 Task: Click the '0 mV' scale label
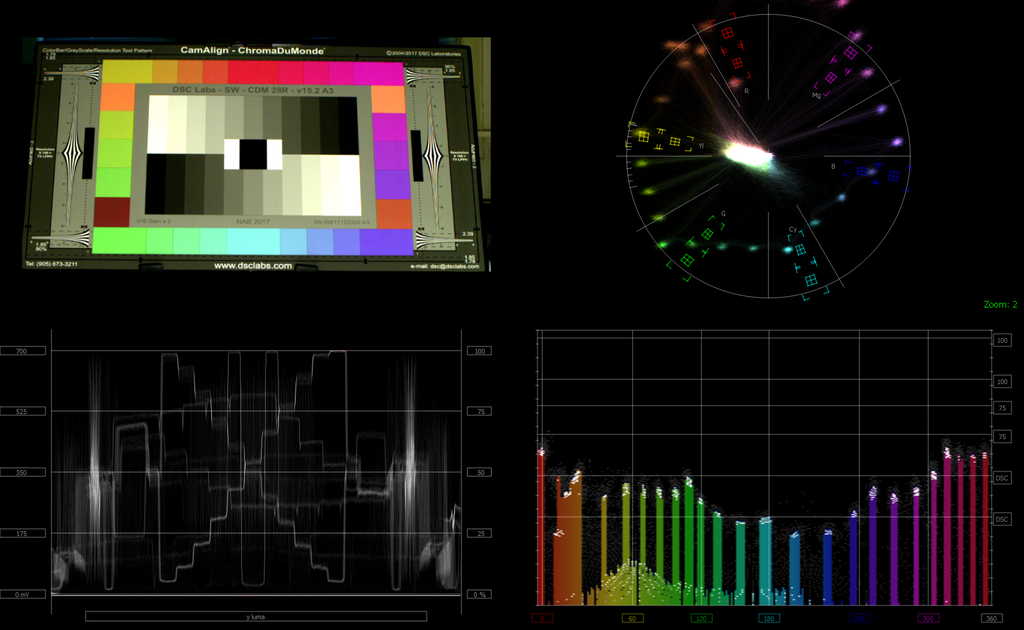pyautogui.click(x=23, y=594)
